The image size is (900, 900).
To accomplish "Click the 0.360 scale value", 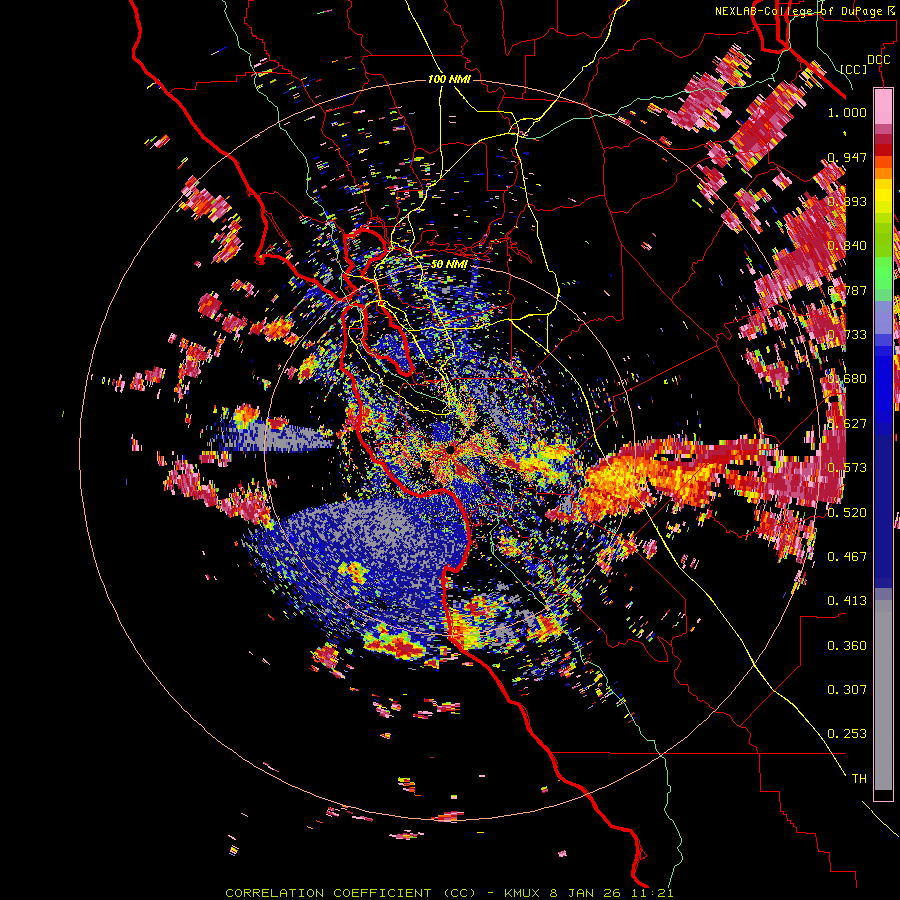I will point(847,645).
